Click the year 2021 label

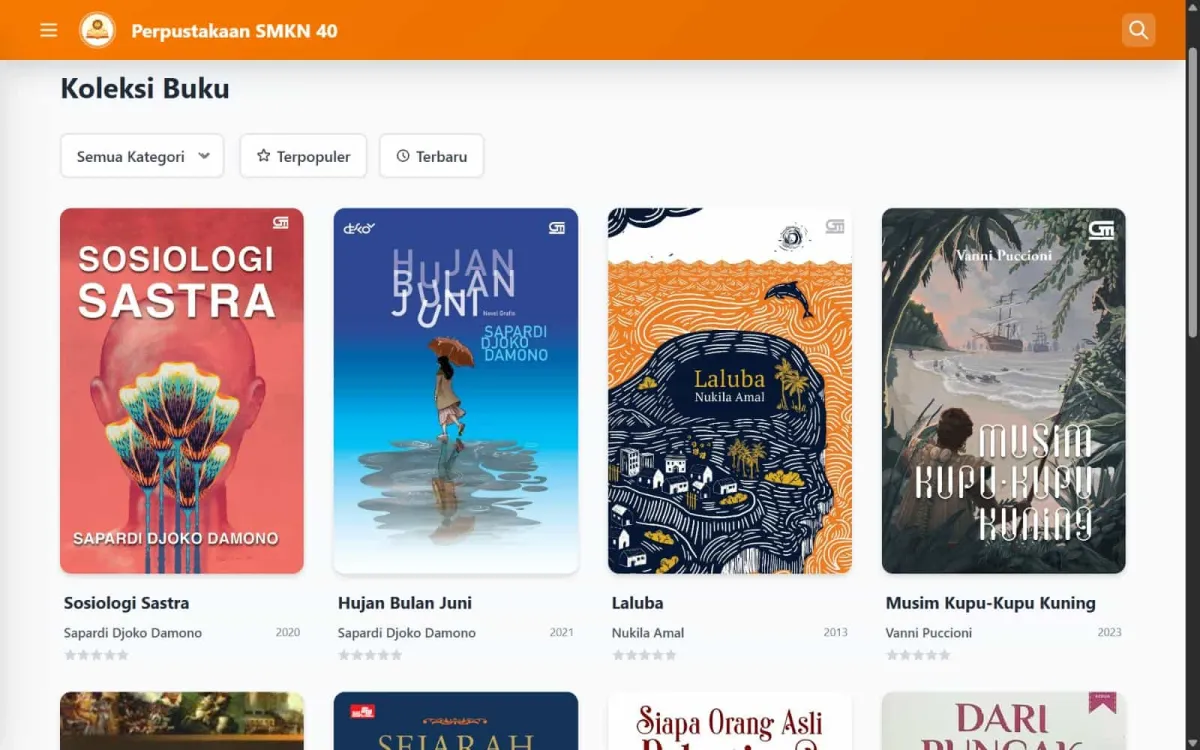[562, 632]
